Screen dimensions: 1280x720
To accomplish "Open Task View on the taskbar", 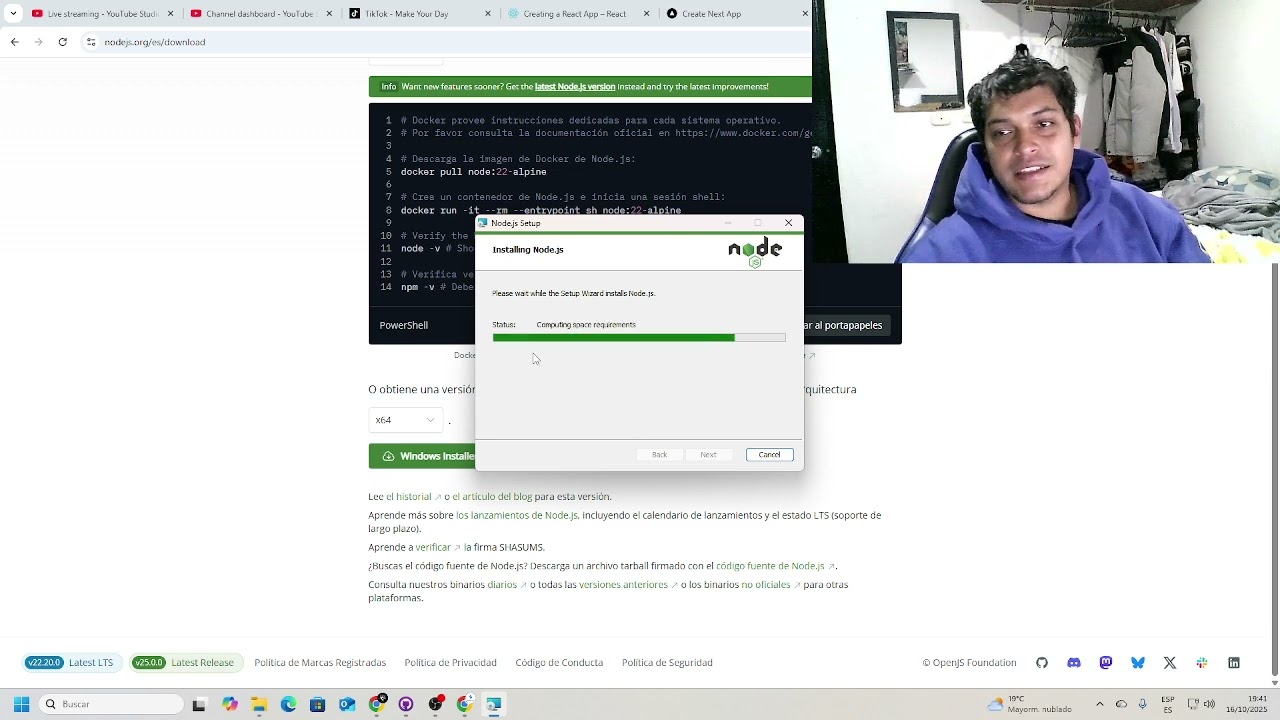I will pyautogui.click(x=199, y=704).
